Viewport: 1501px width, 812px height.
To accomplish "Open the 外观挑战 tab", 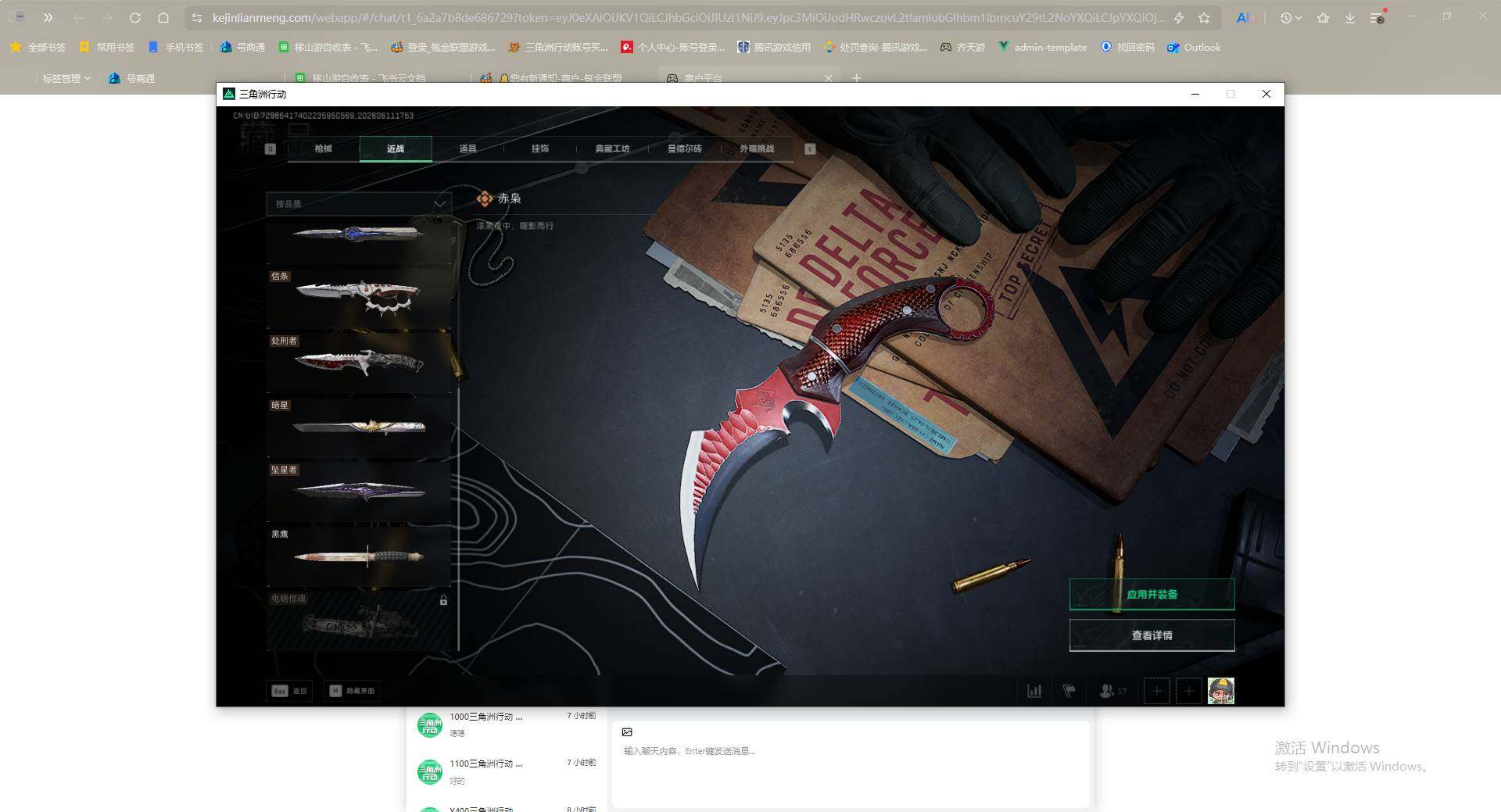I will [x=757, y=148].
